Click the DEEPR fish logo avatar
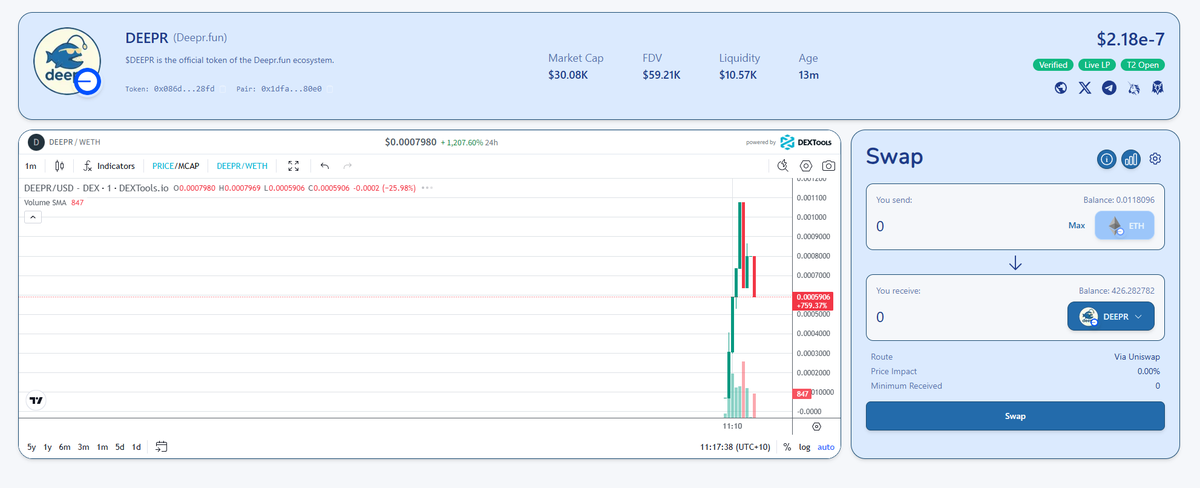 click(66, 63)
